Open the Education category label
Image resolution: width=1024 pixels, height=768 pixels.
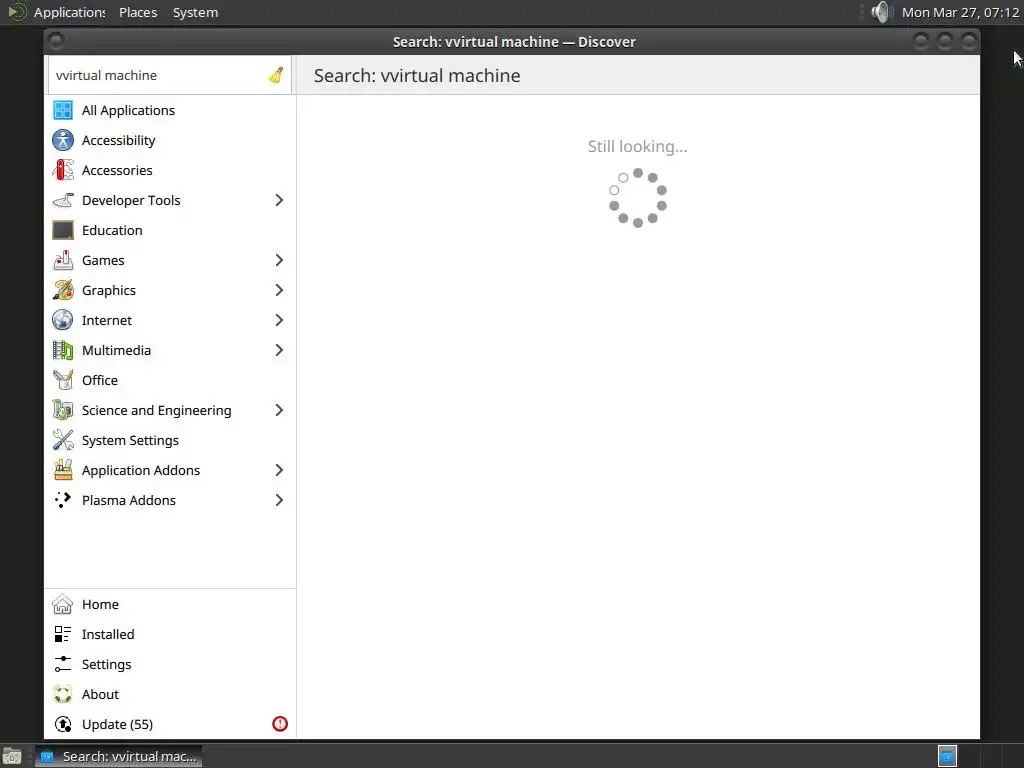tap(112, 231)
